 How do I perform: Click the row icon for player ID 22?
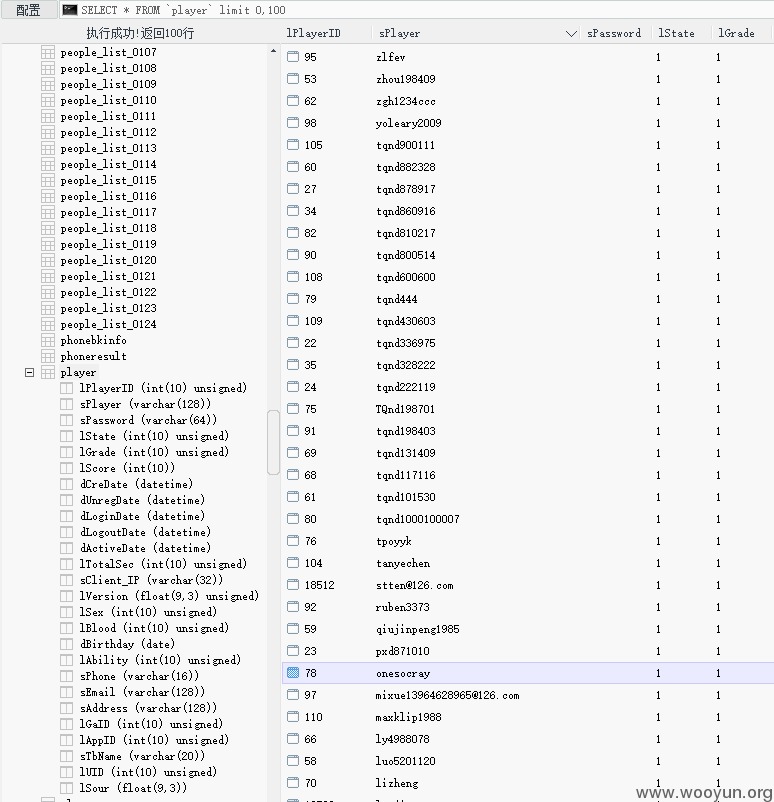(x=293, y=343)
